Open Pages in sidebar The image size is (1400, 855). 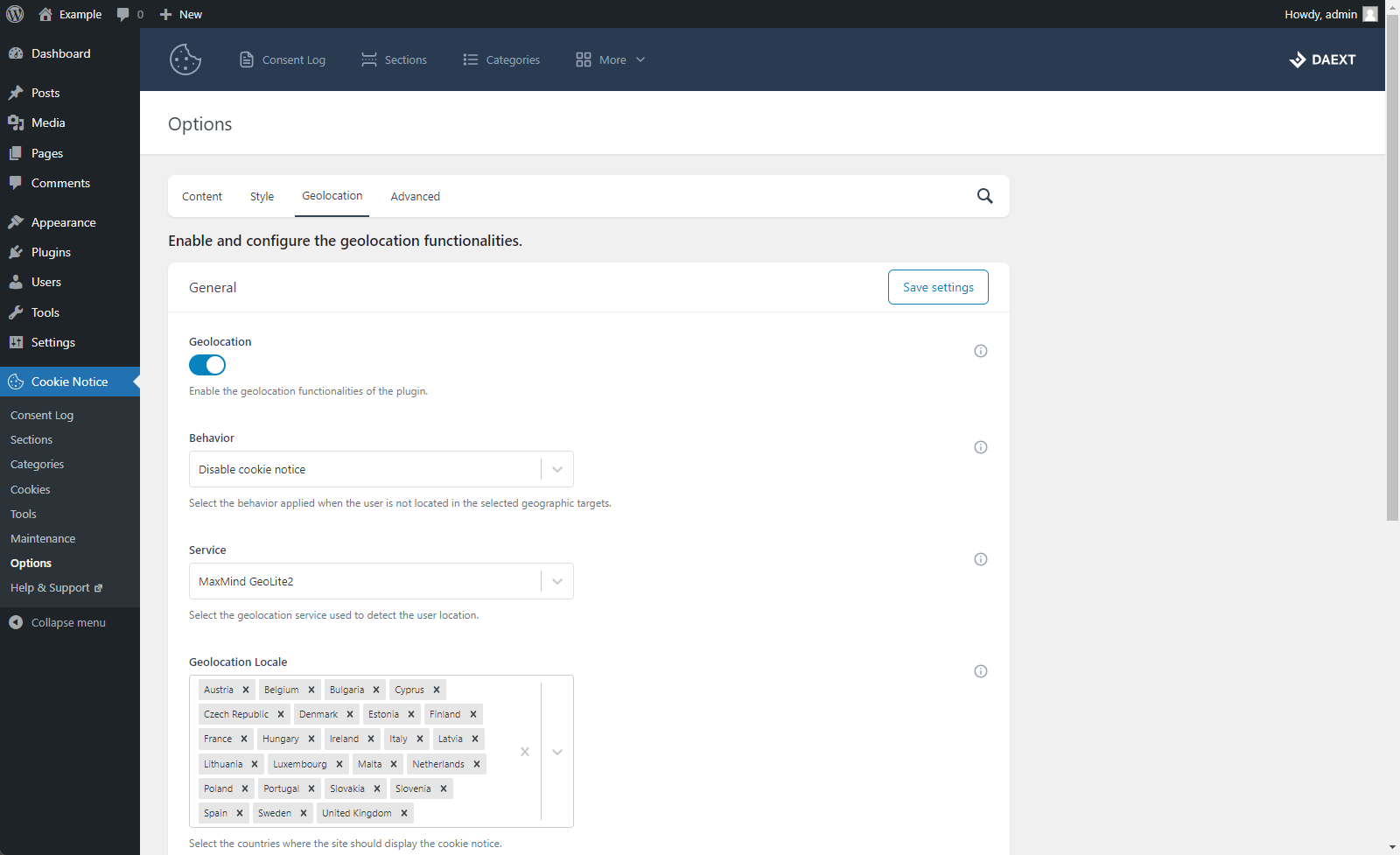pos(70,153)
